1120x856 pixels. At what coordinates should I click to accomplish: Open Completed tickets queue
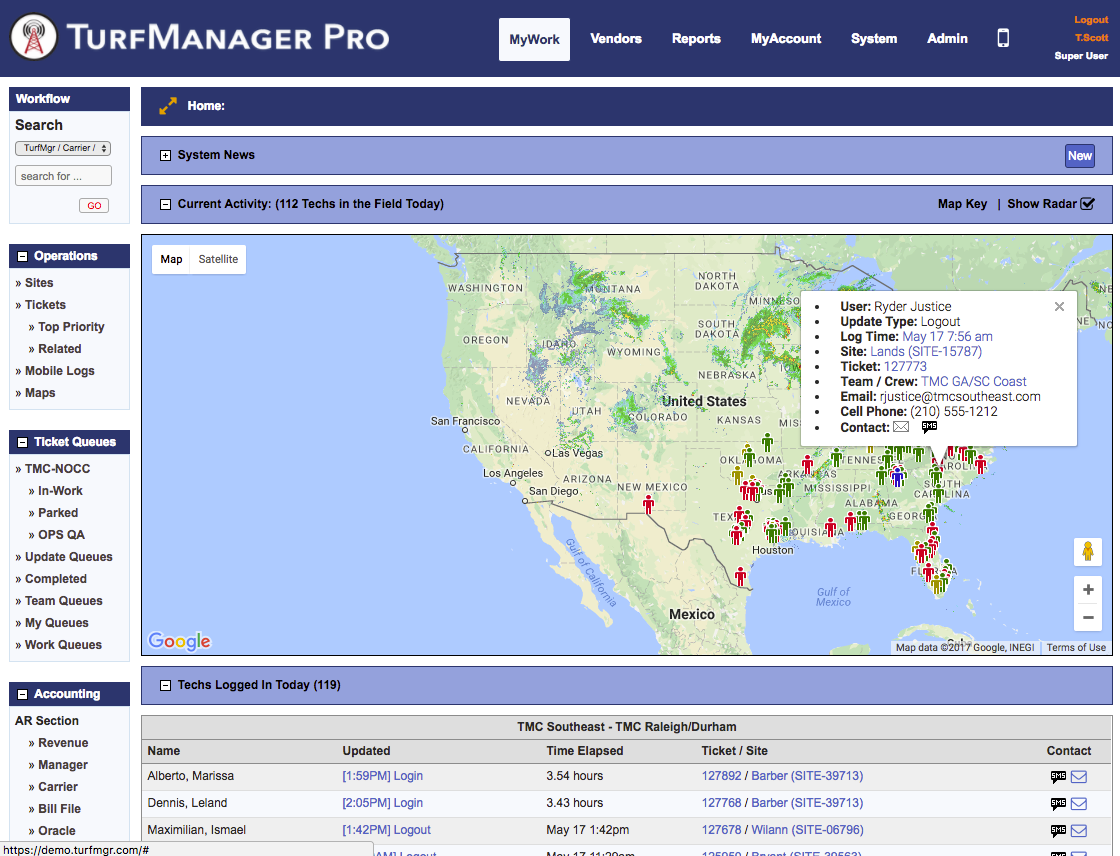56,579
